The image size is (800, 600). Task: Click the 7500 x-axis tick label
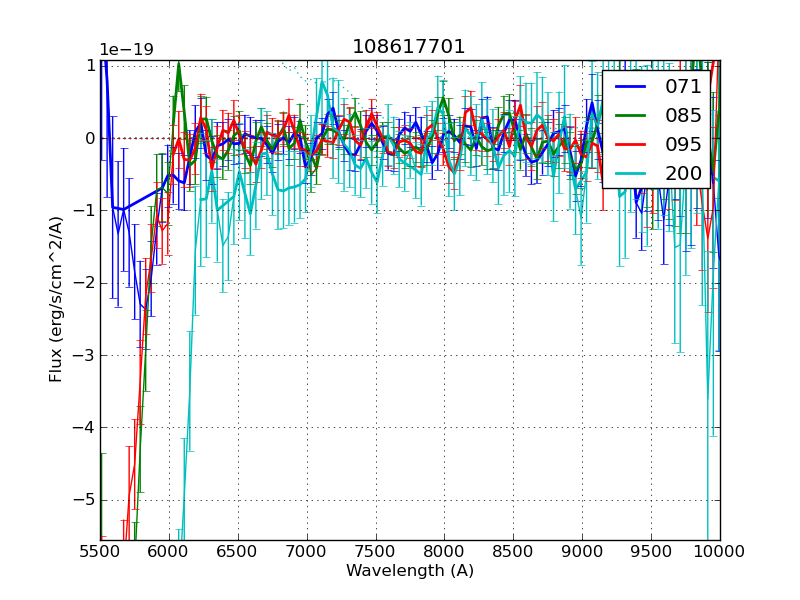tap(375, 551)
